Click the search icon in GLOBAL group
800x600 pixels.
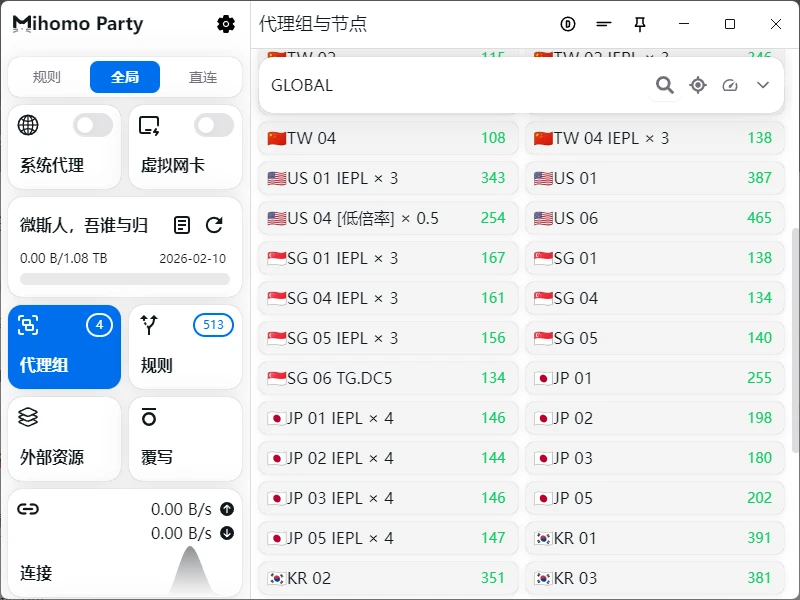(x=665, y=85)
